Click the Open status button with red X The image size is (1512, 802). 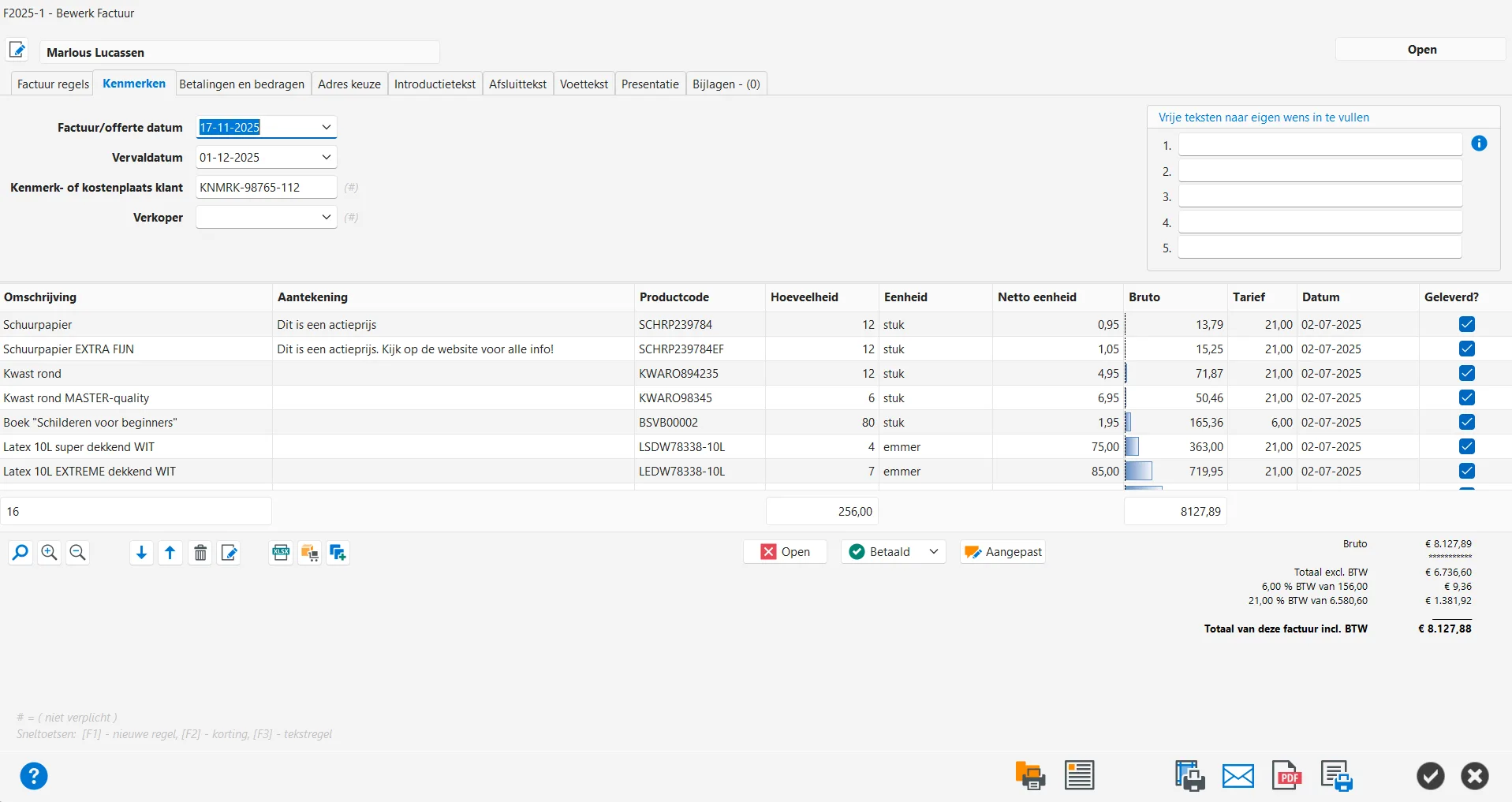point(785,552)
